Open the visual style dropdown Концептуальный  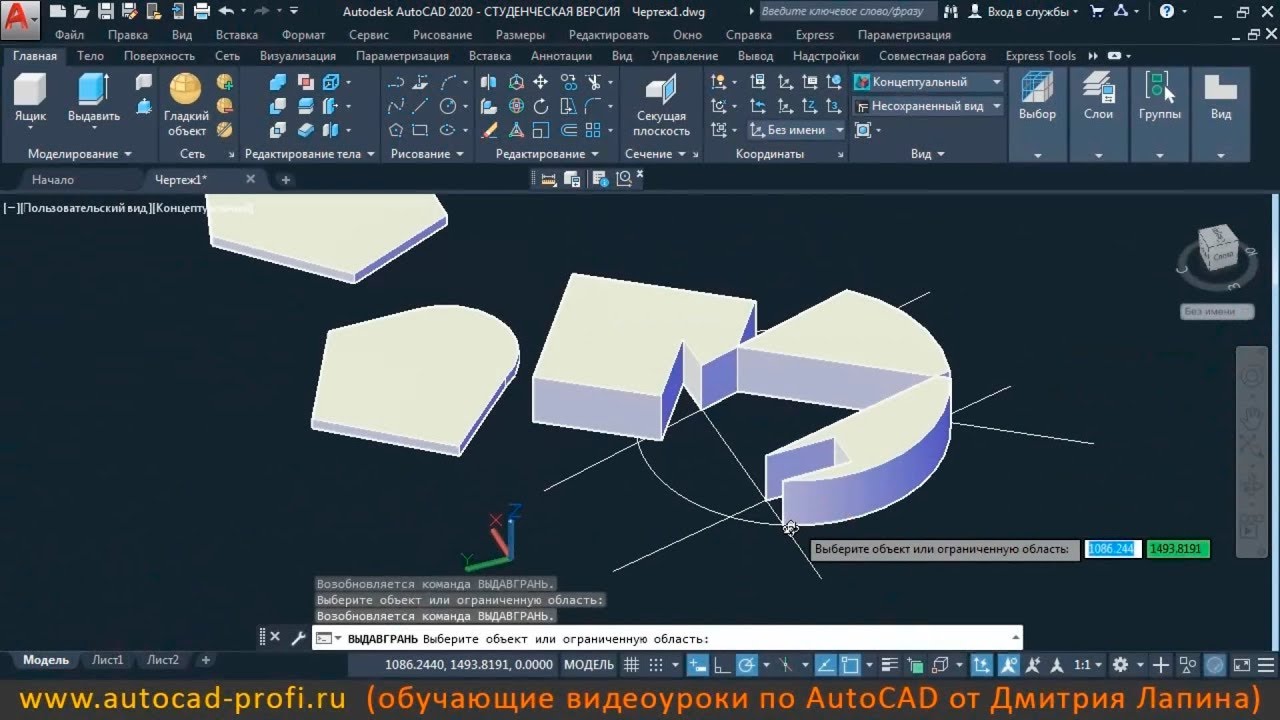tap(928, 82)
